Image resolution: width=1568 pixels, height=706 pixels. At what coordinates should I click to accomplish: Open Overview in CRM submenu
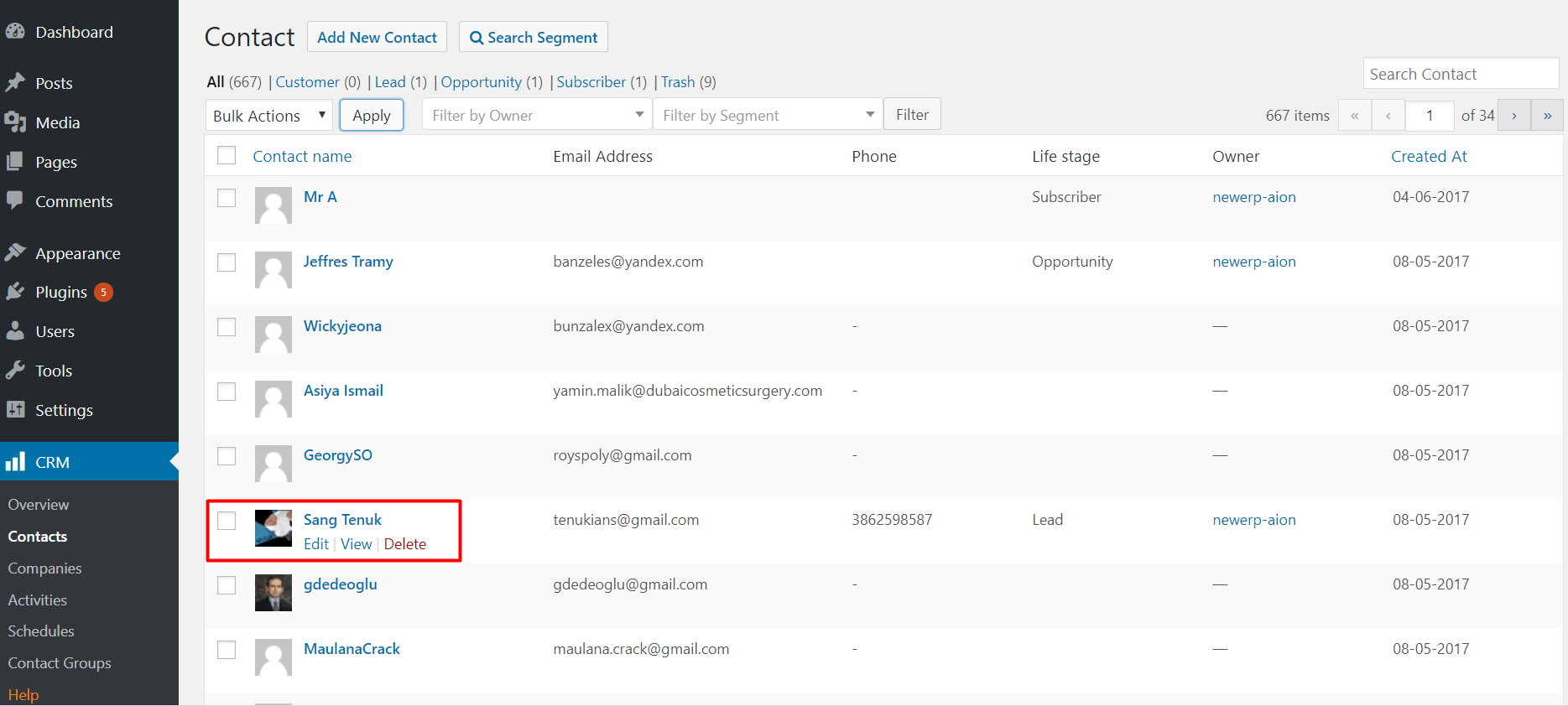[39, 505]
